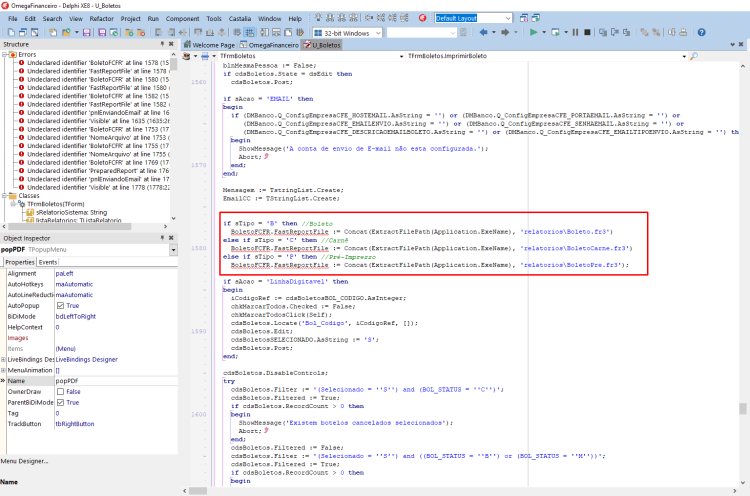Click the Alignment value paLeft
Viewport: 750px width, 496px height.
coord(65,274)
